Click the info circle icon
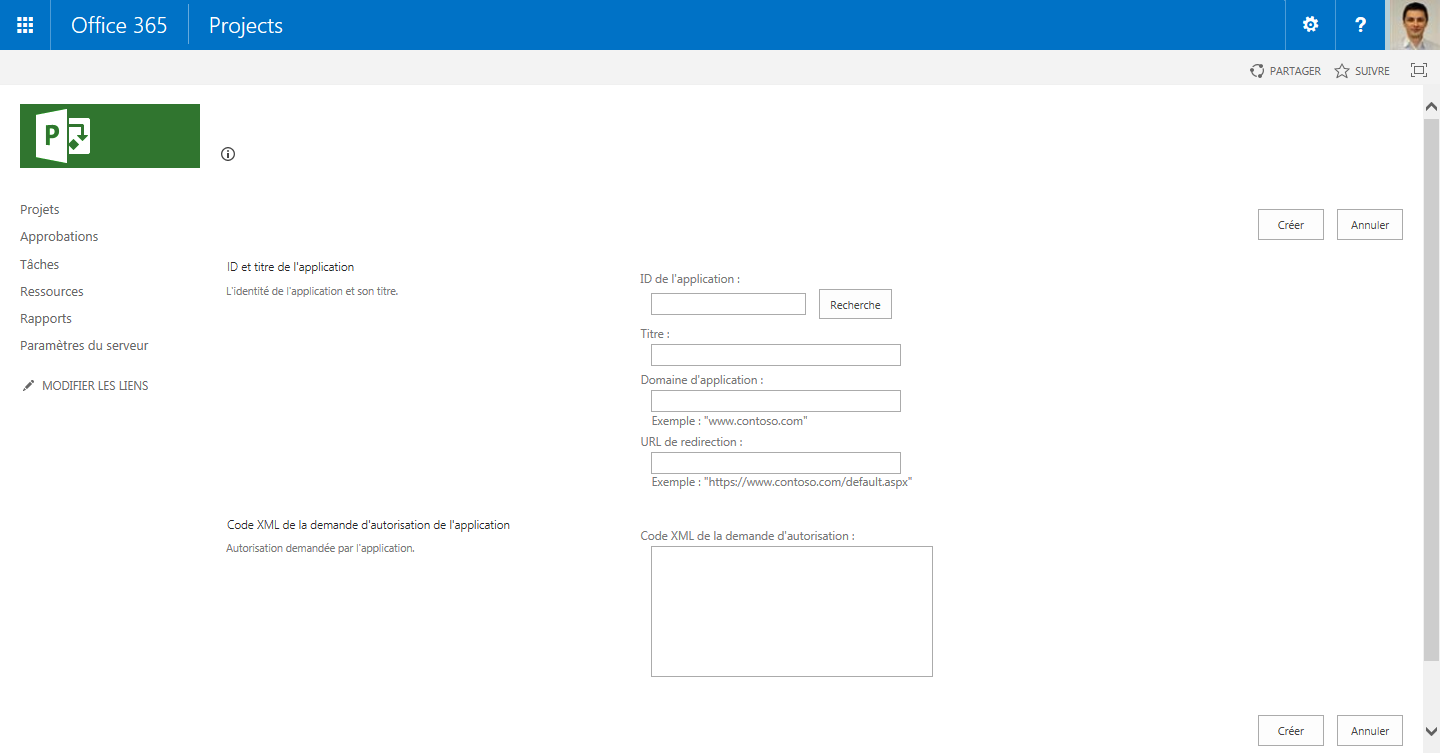The height and width of the screenshot is (753, 1440). pyautogui.click(x=228, y=154)
